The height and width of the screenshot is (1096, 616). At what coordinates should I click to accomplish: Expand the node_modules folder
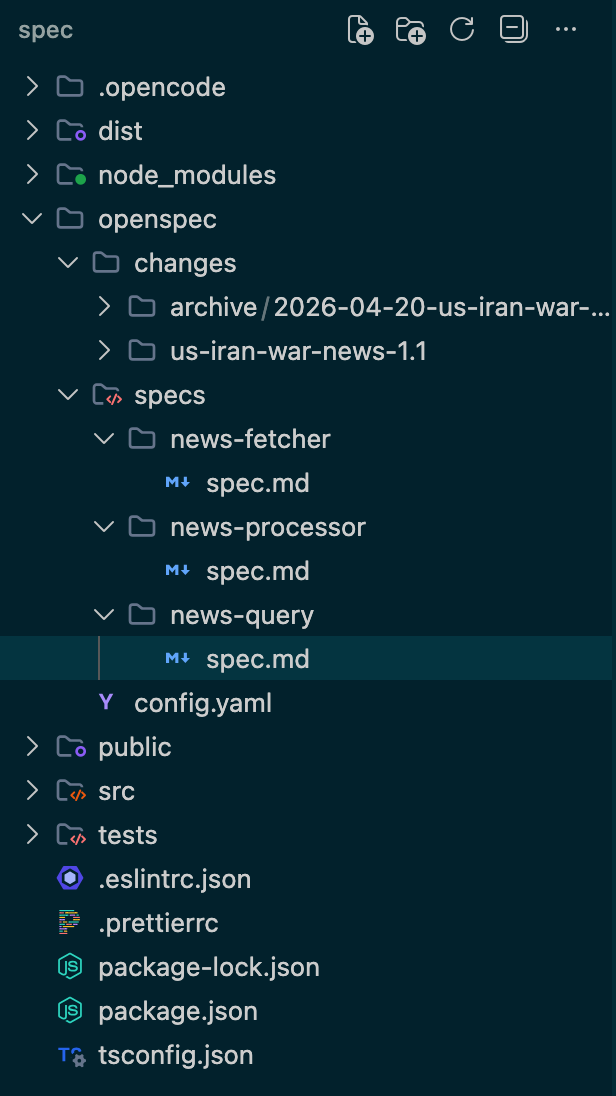point(308,175)
